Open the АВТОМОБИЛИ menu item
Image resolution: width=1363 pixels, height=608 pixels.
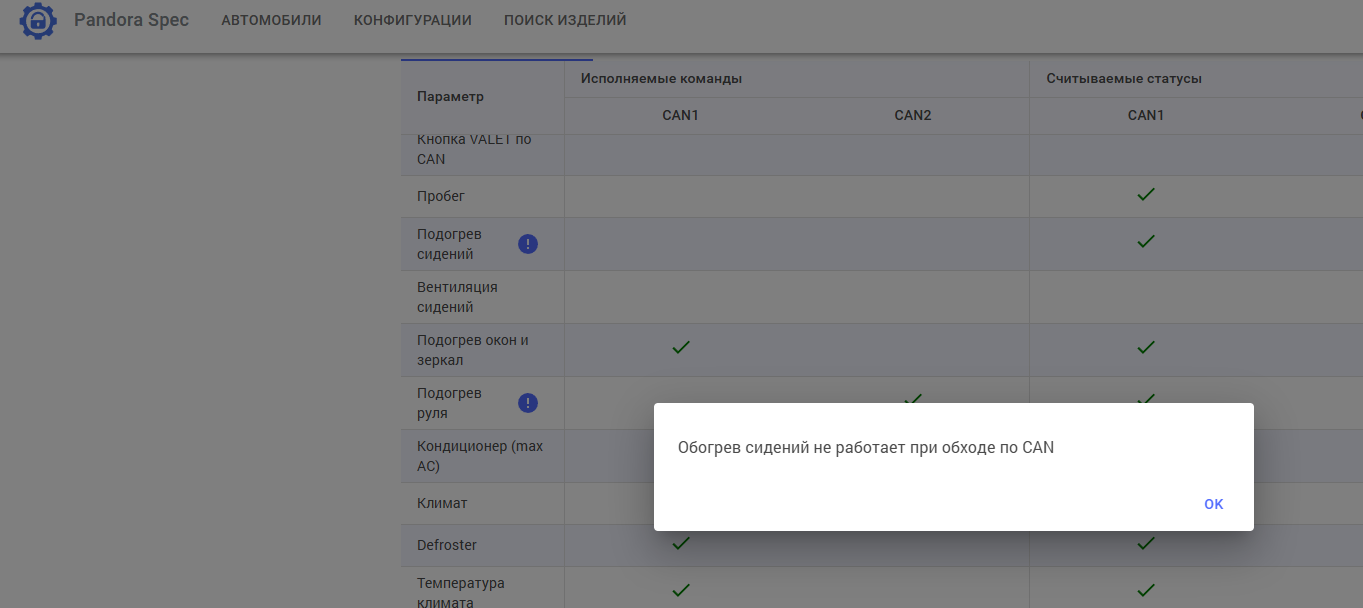pos(271,20)
